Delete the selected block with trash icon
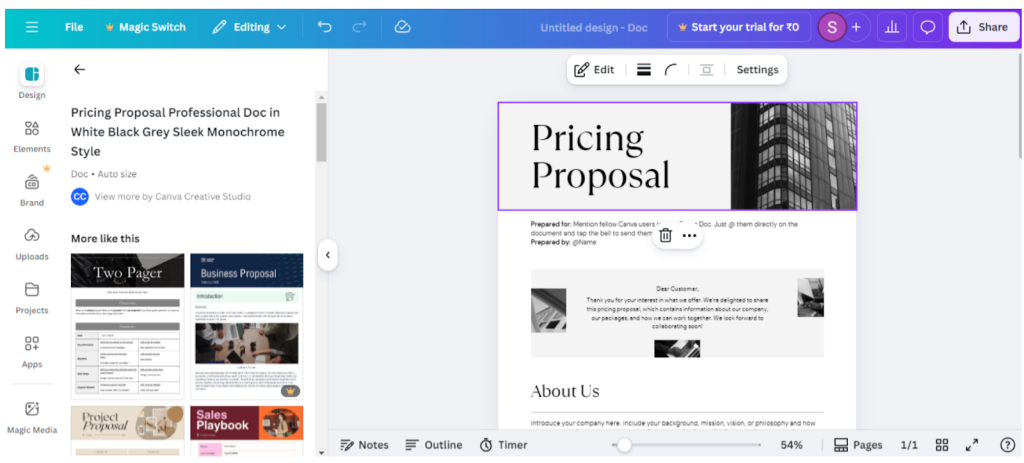 coord(665,236)
